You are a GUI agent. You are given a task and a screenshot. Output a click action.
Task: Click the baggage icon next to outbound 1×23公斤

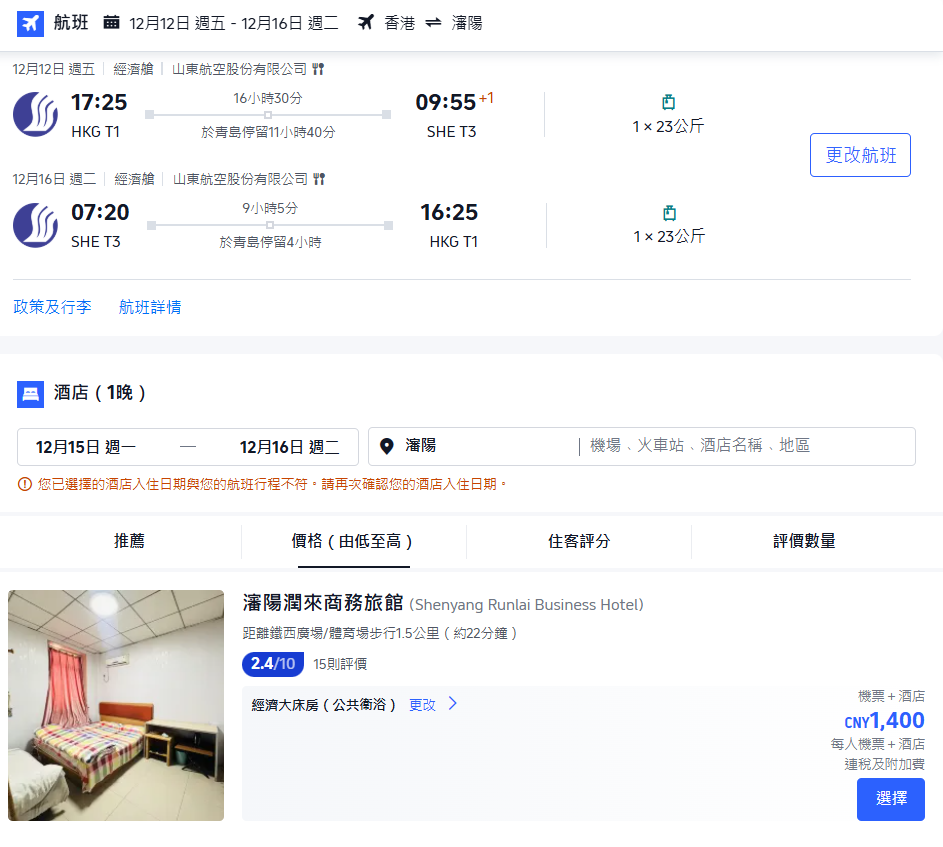coord(667,101)
